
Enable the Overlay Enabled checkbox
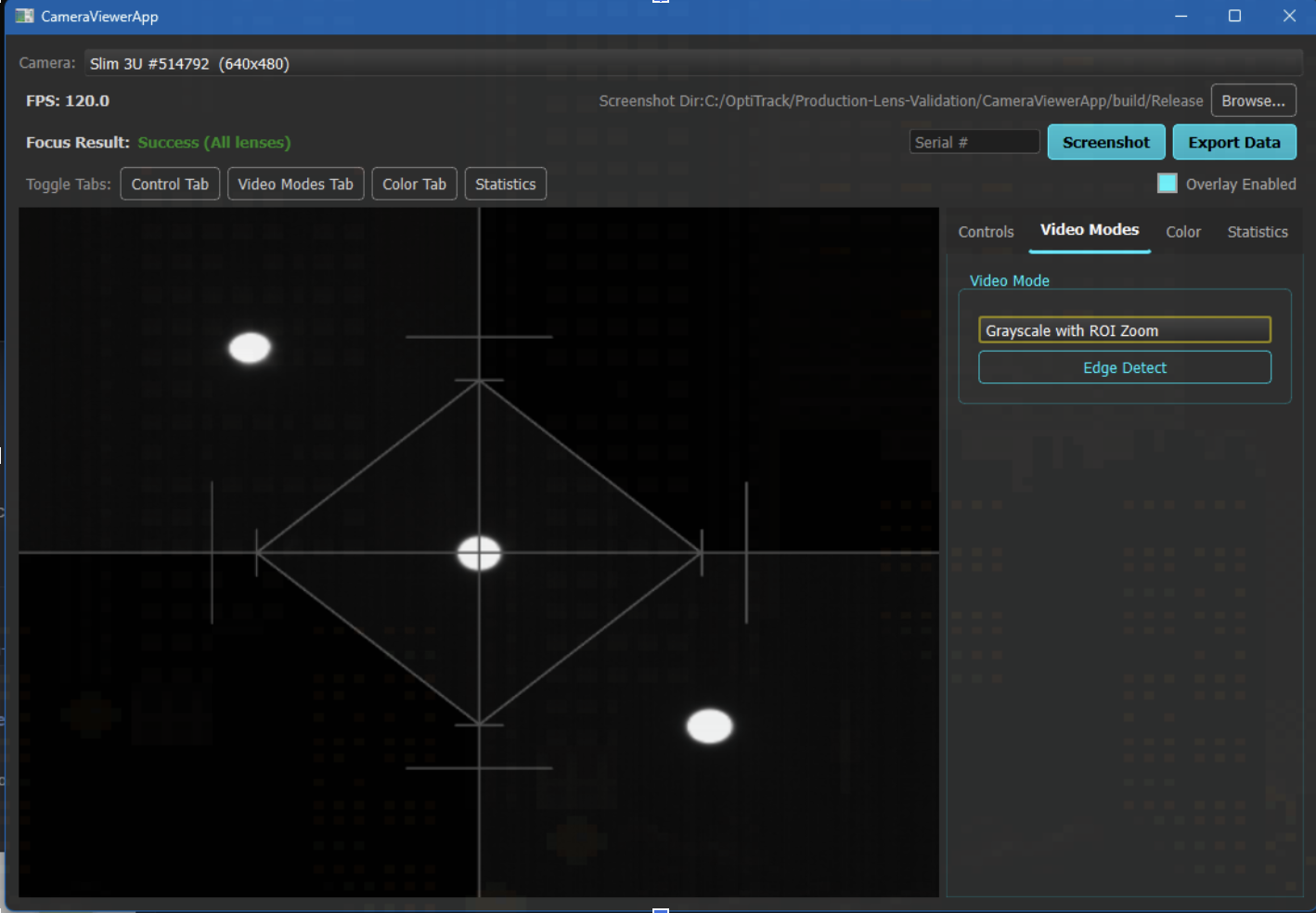pos(1167,183)
